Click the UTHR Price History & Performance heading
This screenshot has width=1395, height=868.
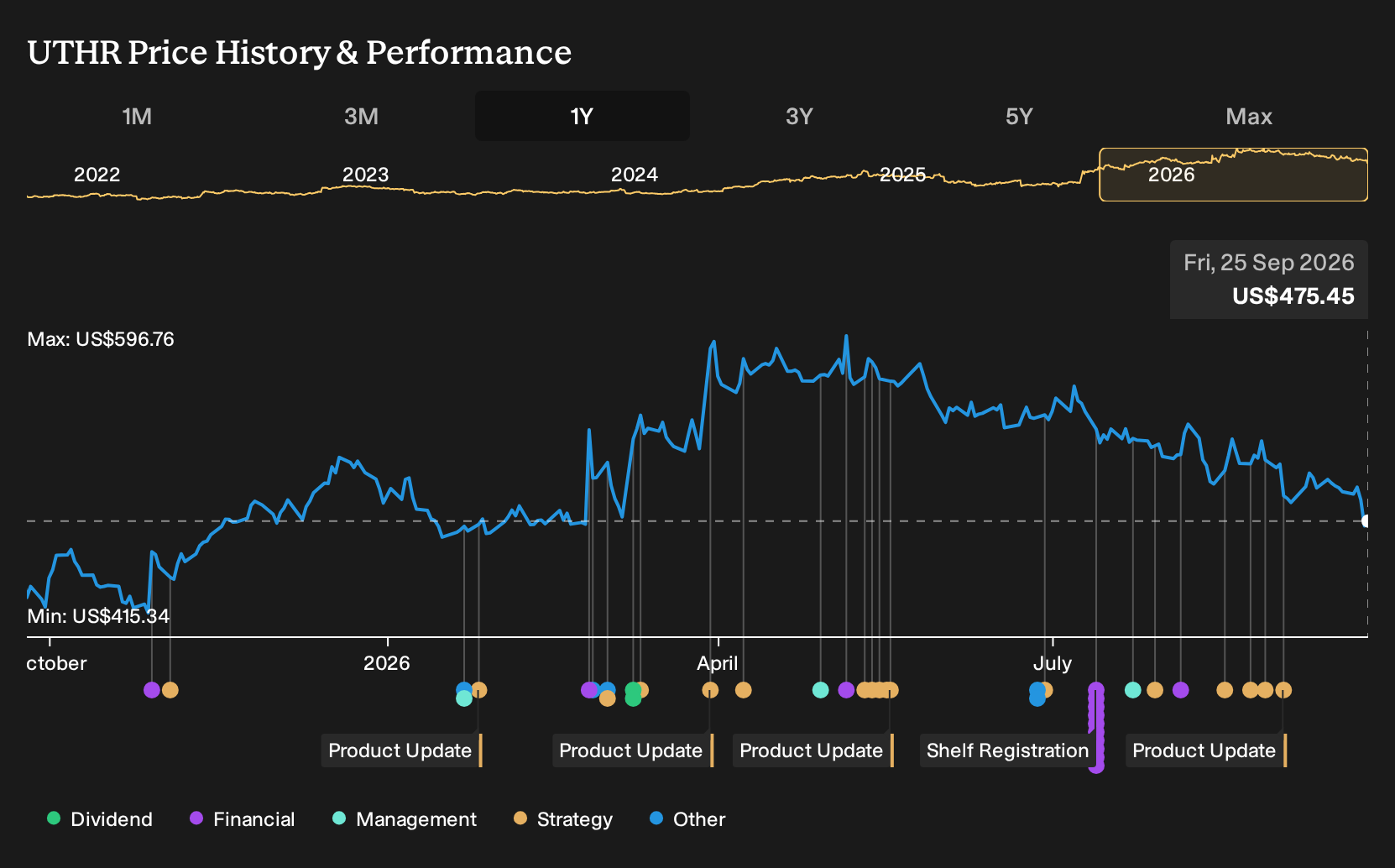300,52
